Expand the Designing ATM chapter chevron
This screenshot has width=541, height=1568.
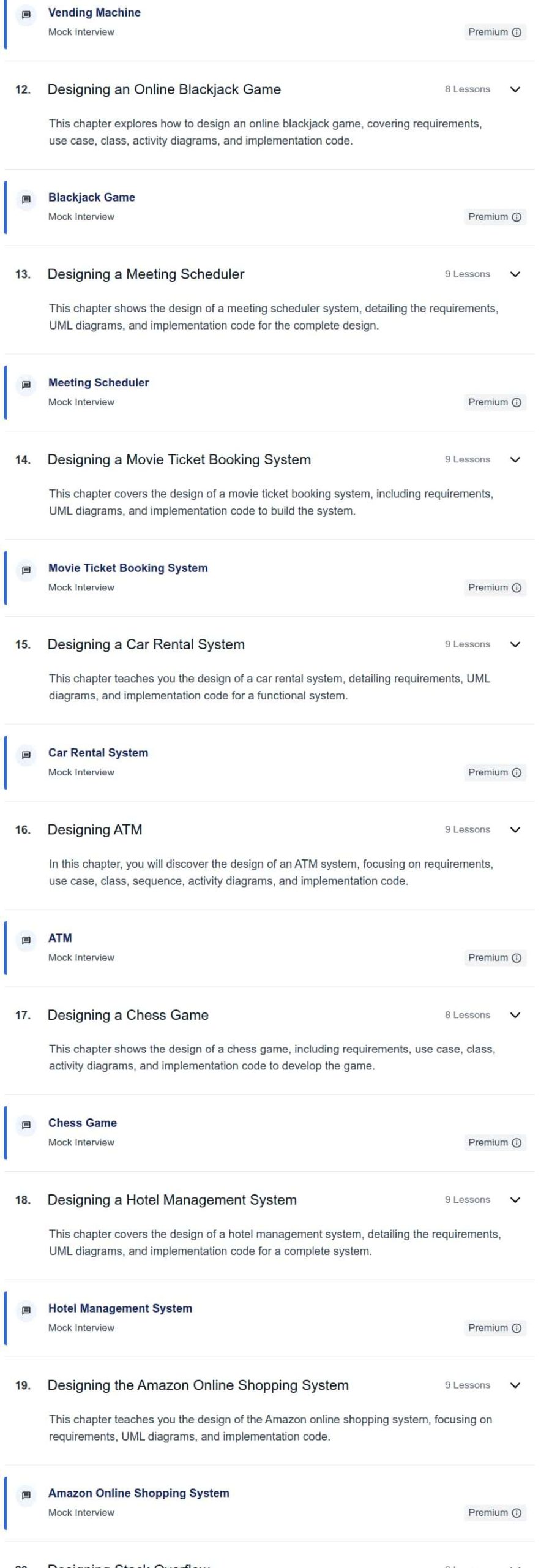515,830
